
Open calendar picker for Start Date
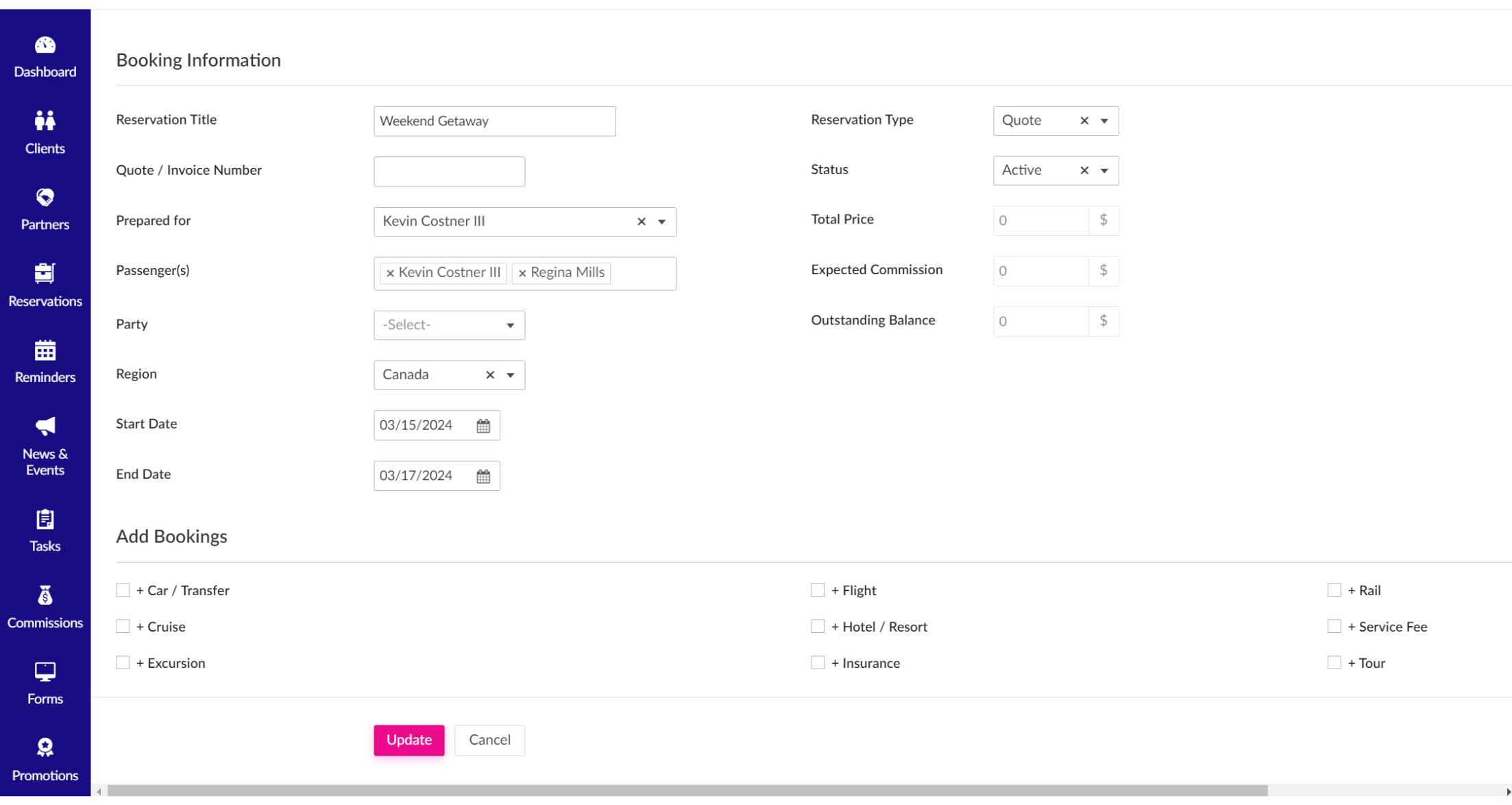[x=483, y=426]
